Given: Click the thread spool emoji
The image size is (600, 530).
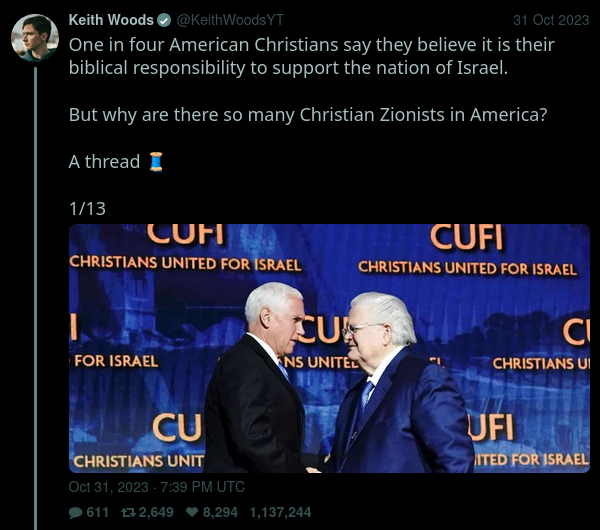Looking at the screenshot, I should (156, 162).
